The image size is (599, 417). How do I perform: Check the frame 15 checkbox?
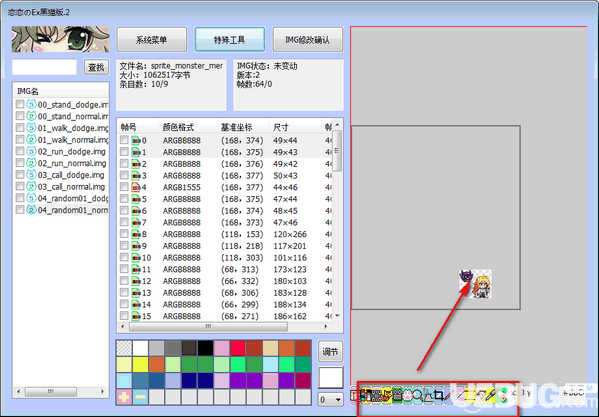124,316
